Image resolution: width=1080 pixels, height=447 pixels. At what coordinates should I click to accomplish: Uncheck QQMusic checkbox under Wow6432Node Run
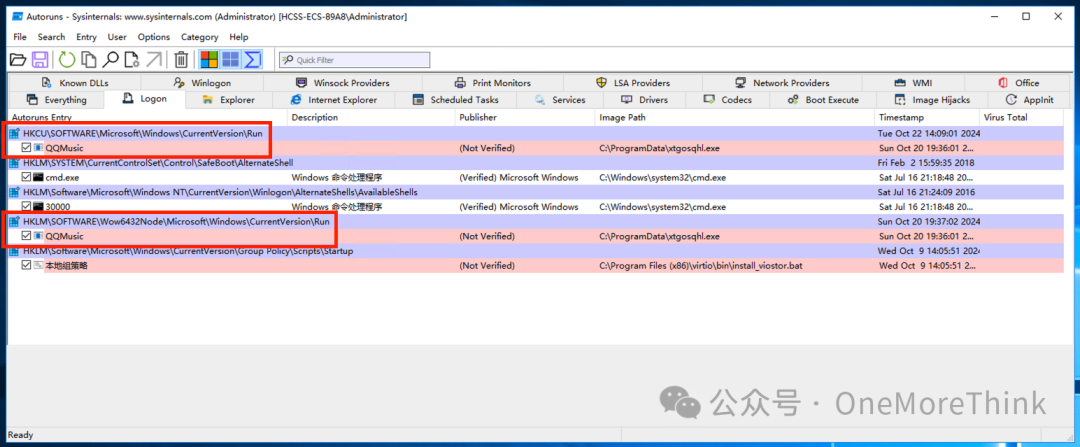26,236
